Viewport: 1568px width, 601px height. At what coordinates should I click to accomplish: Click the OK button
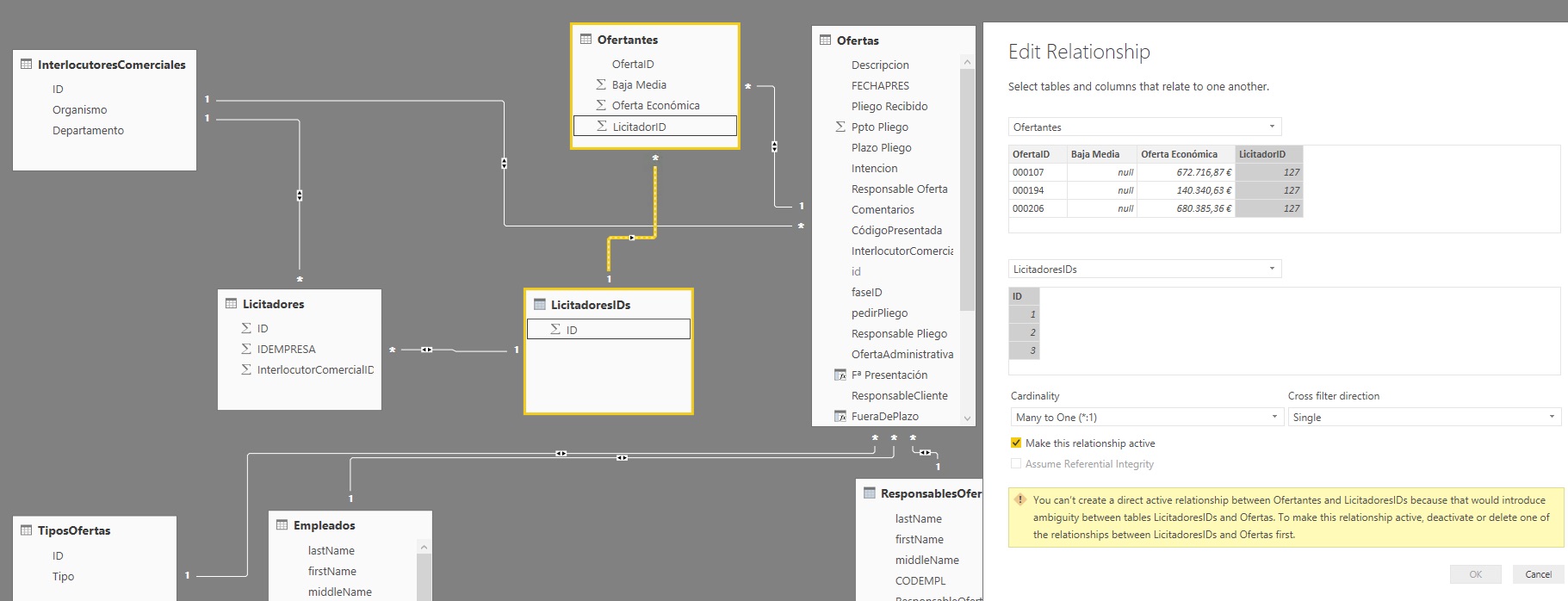point(1475,574)
